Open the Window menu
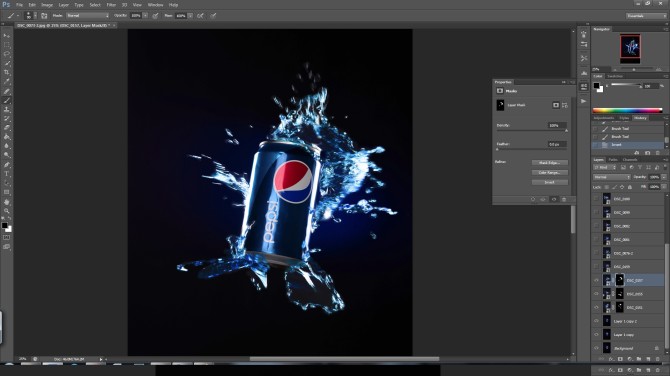This screenshot has height=376, width=670. [x=155, y=5]
